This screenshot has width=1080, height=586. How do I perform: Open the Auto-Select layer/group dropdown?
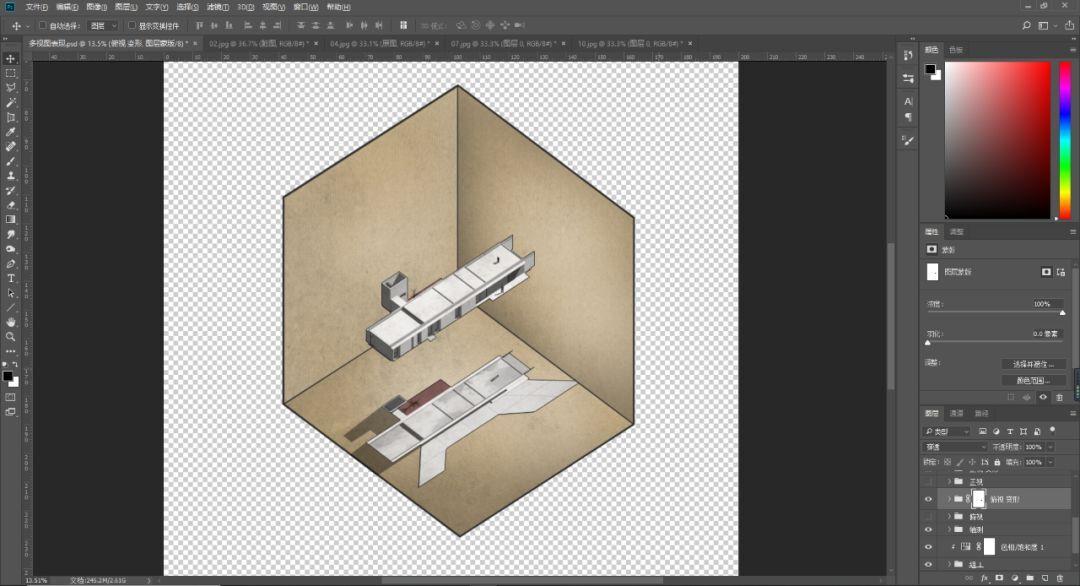click(x=103, y=25)
